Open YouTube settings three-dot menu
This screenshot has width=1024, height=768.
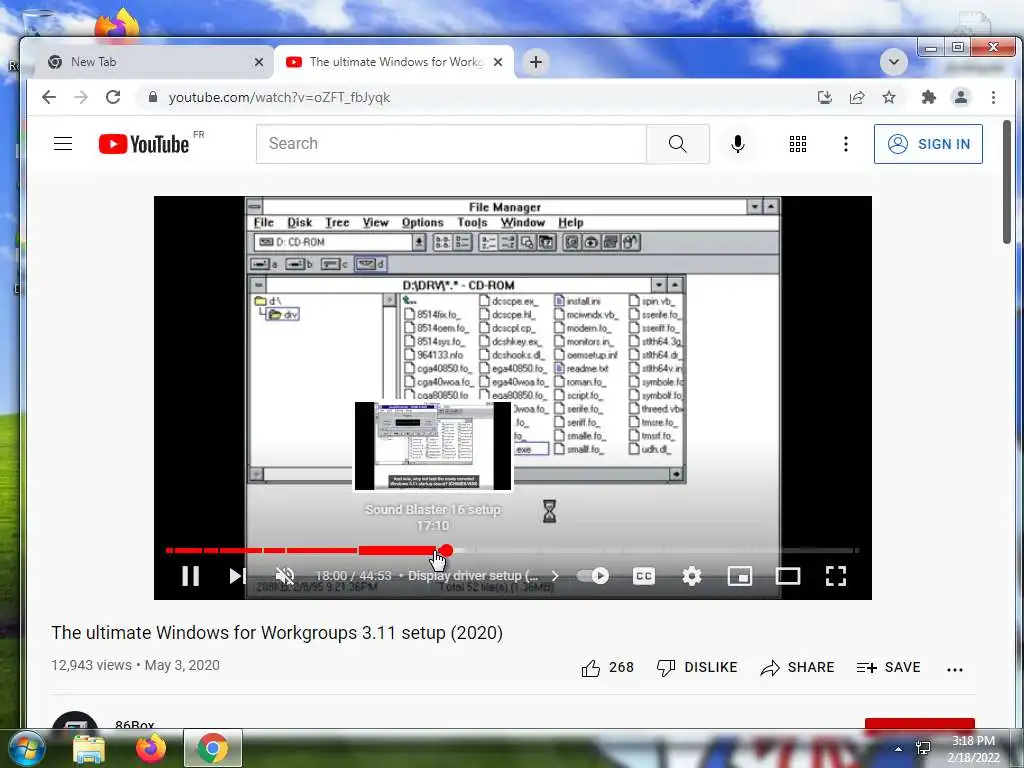(x=846, y=144)
